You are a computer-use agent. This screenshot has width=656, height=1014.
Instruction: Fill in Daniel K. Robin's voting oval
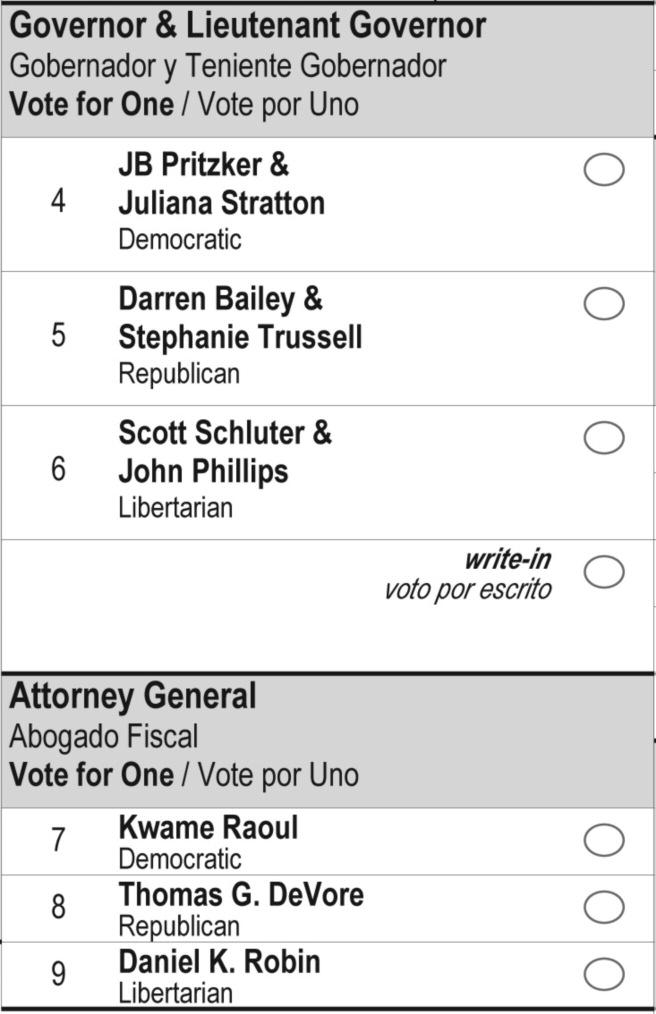(x=603, y=974)
